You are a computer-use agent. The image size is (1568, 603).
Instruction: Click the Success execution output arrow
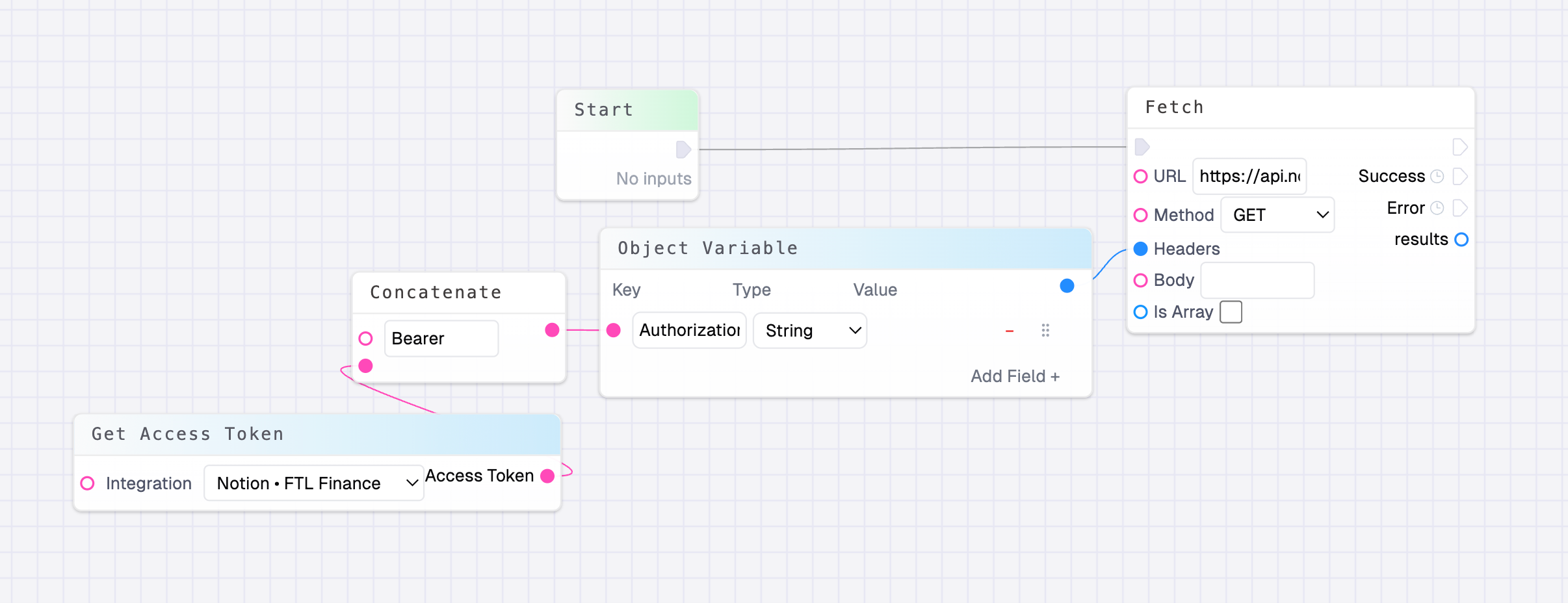(1460, 176)
